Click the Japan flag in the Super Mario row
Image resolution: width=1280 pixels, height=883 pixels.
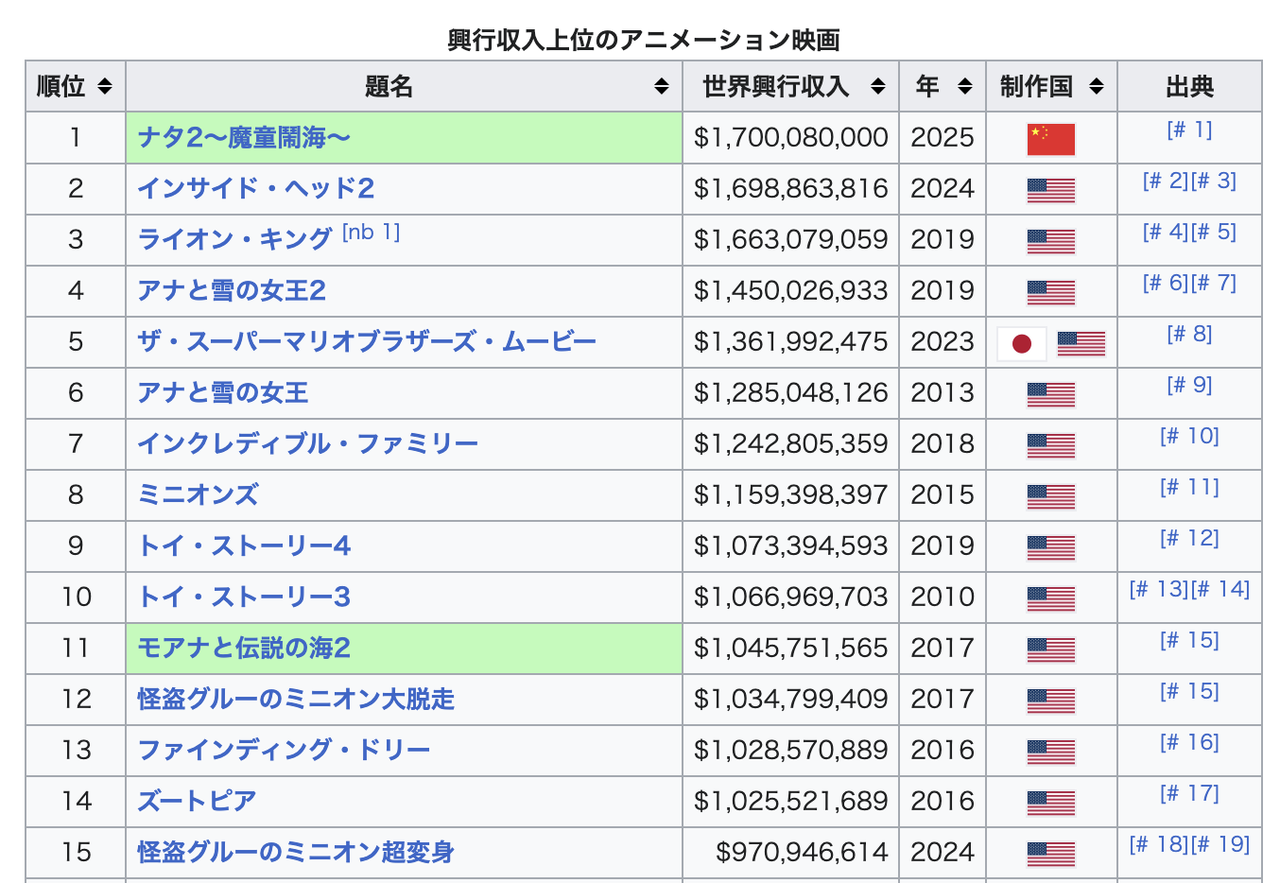click(1022, 343)
